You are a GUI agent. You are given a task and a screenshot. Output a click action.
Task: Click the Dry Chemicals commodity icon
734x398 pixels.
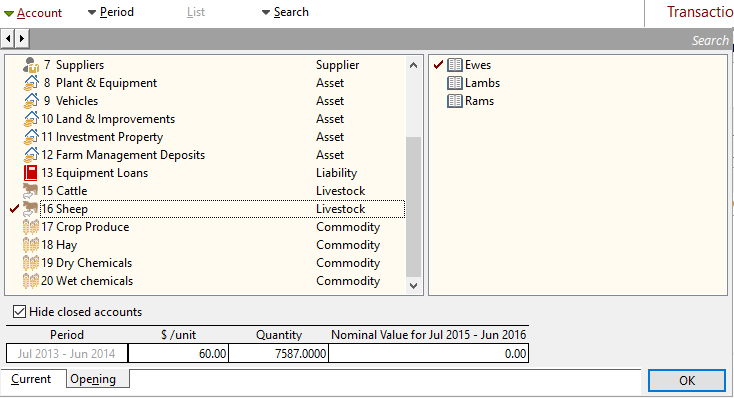tap(31, 263)
